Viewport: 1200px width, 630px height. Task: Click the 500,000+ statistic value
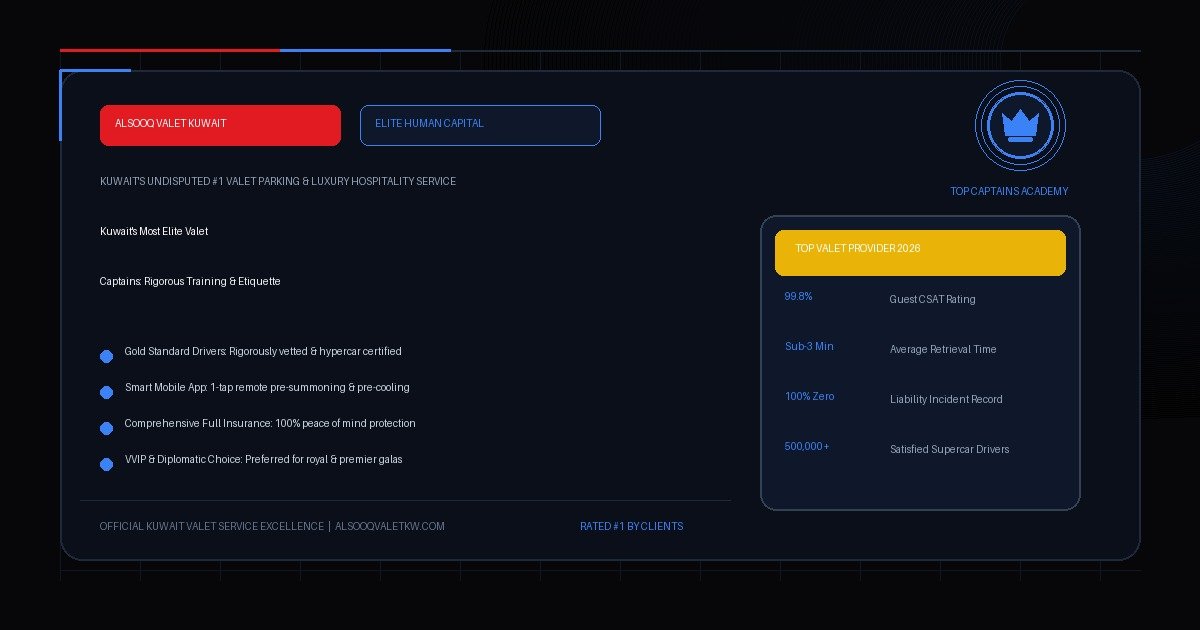click(807, 446)
